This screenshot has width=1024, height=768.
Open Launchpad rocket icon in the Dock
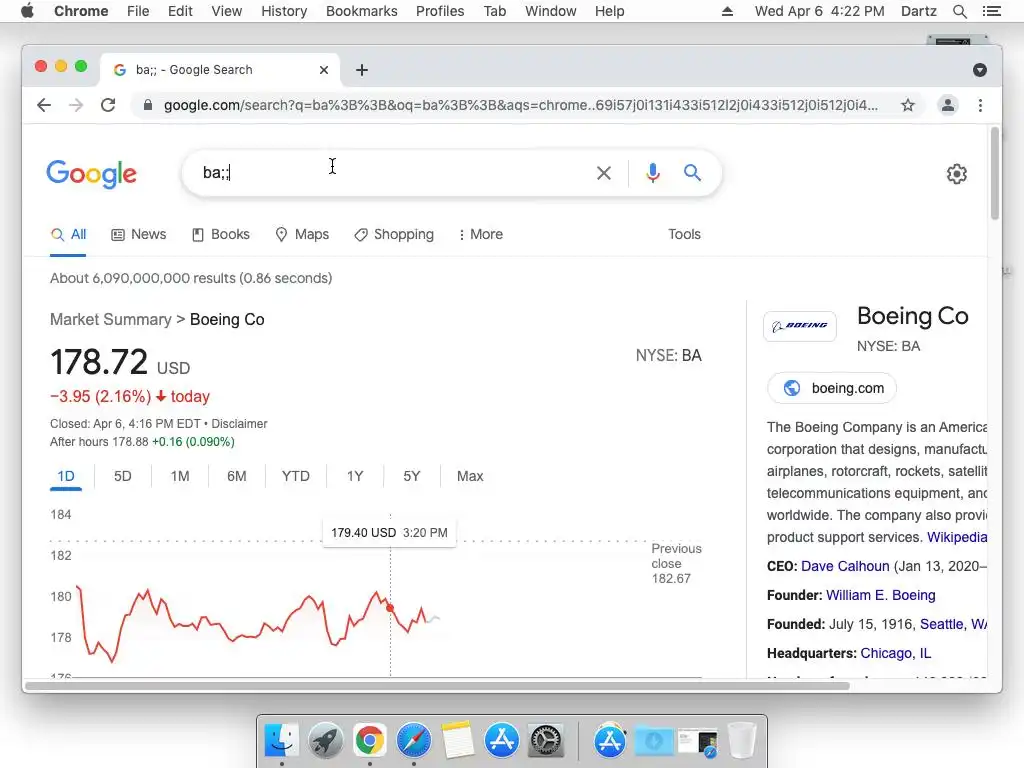click(x=325, y=741)
